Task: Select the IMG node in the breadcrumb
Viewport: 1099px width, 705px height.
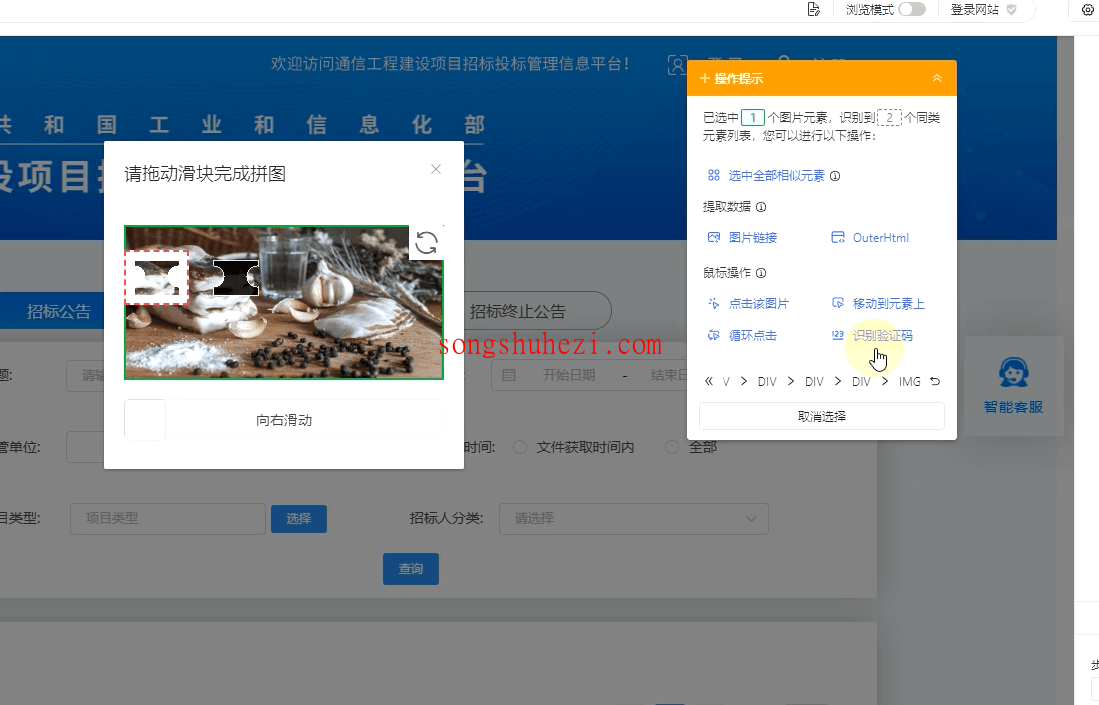Action: coord(910,382)
